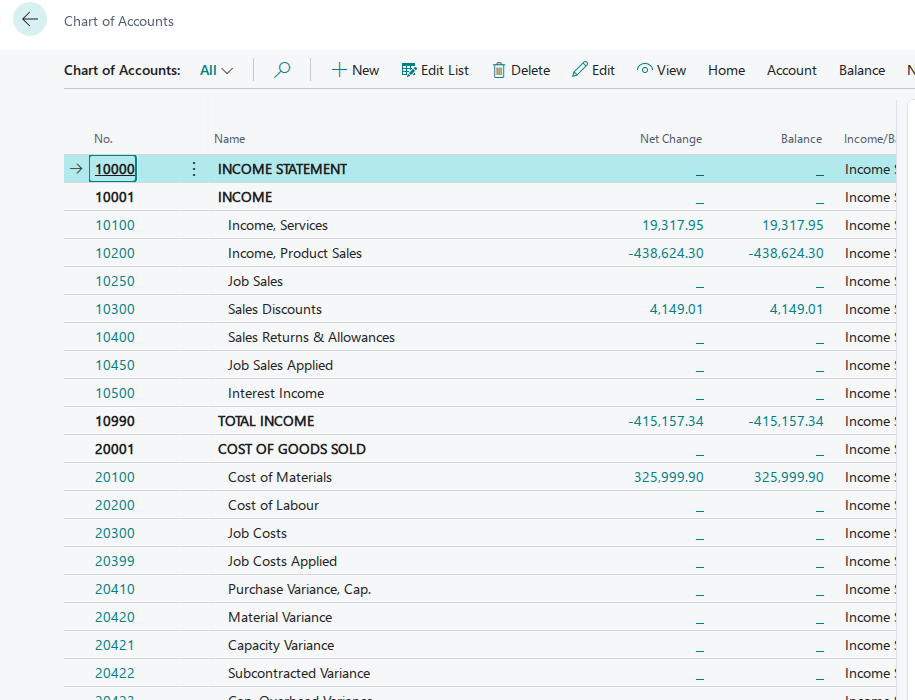Drill into Net Change 19,317.95

point(673,225)
